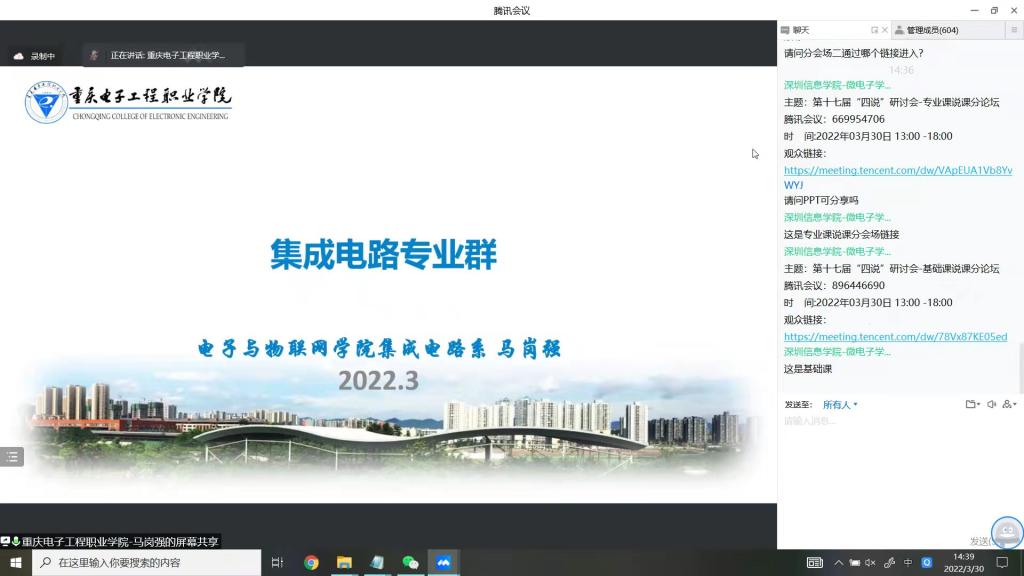Open the first meeting.tencent.com audience link
Image resolution: width=1024 pixels, height=576 pixels.
(897, 171)
